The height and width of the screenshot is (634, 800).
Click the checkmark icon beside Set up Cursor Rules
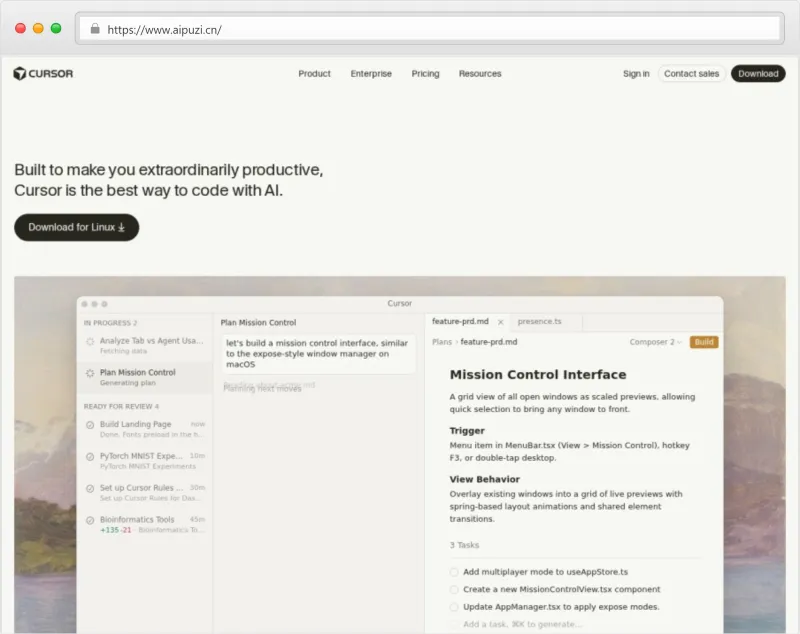[90, 488]
